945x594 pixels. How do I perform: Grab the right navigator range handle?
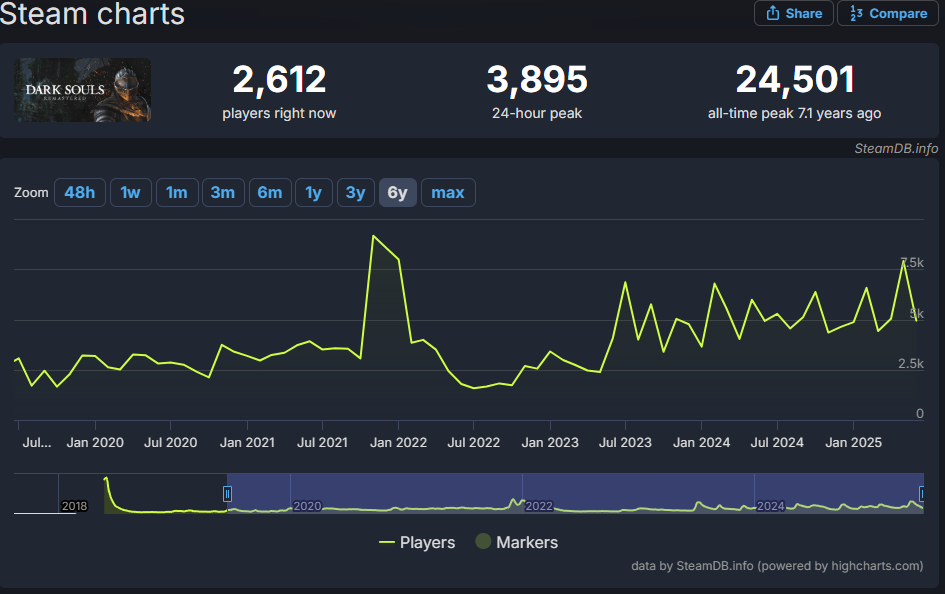tap(921, 494)
